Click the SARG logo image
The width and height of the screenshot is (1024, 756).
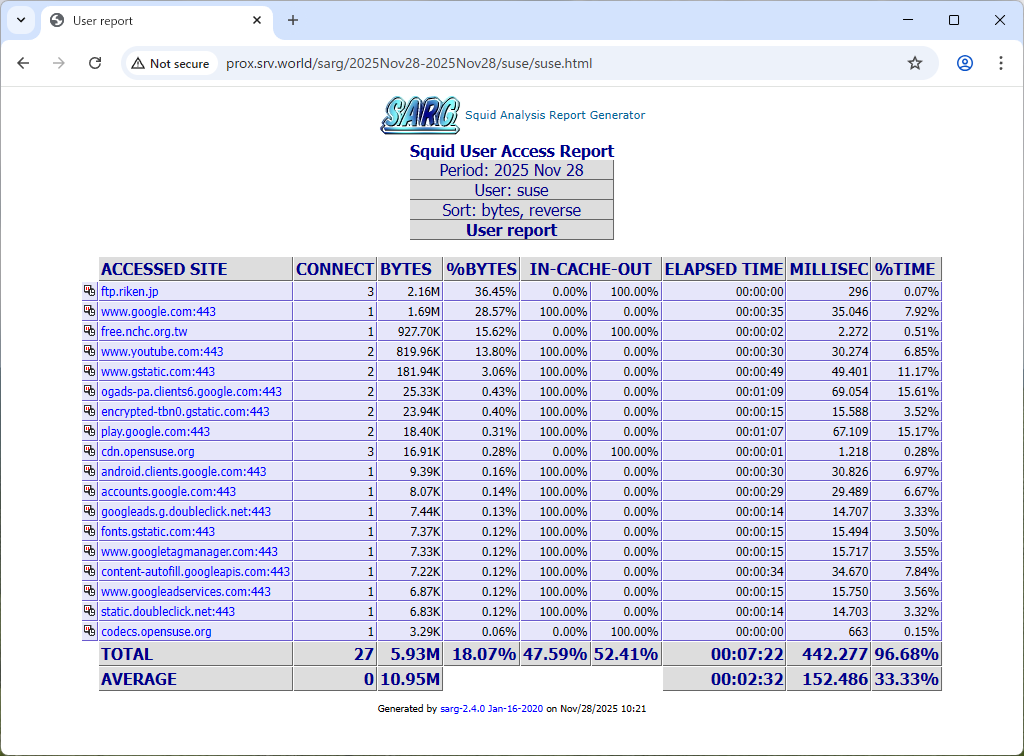[x=420, y=115]
